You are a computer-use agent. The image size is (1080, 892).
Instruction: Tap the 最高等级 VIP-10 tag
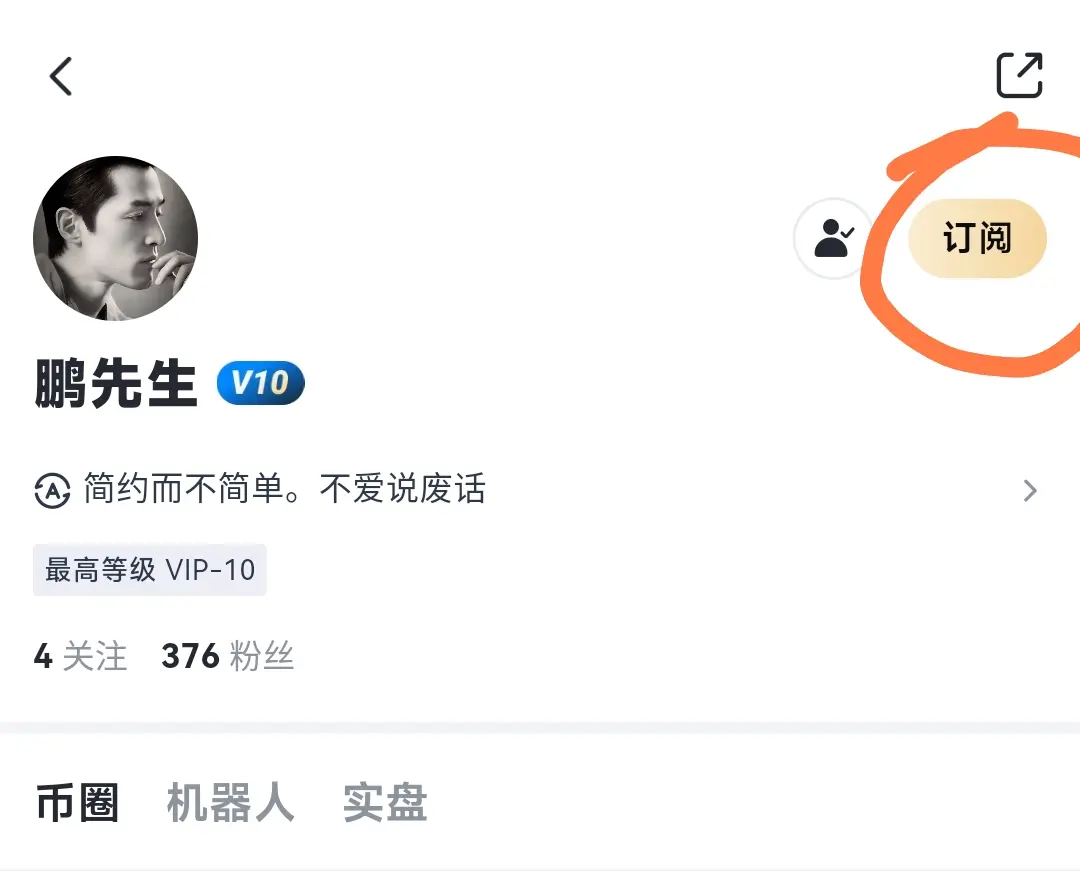(x=149, y=570)
